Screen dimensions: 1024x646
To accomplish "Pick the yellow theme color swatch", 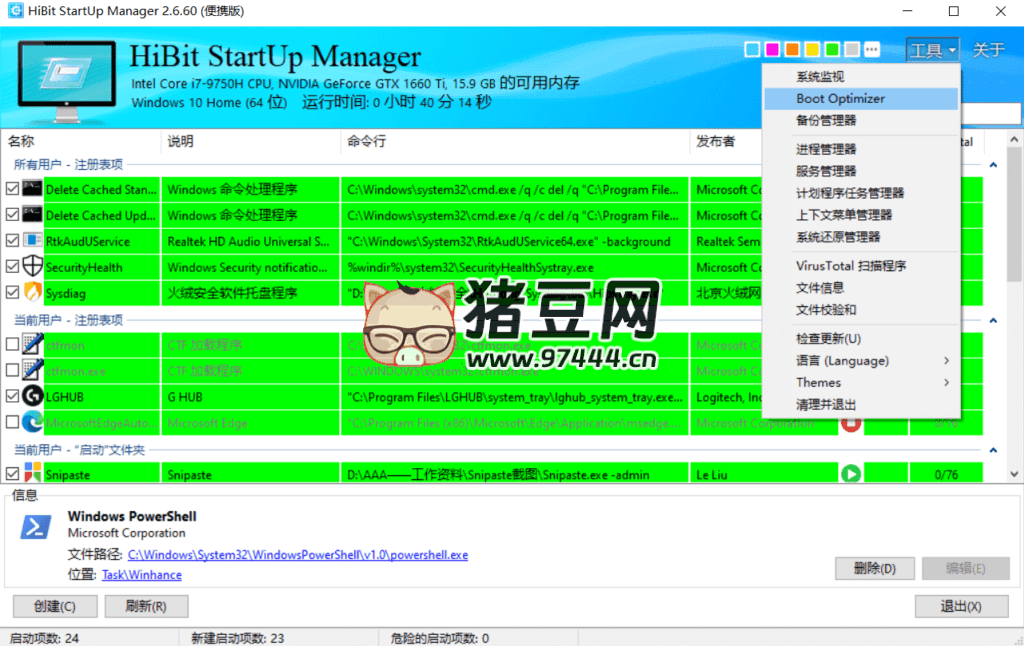I will click(x=812, y=50).
